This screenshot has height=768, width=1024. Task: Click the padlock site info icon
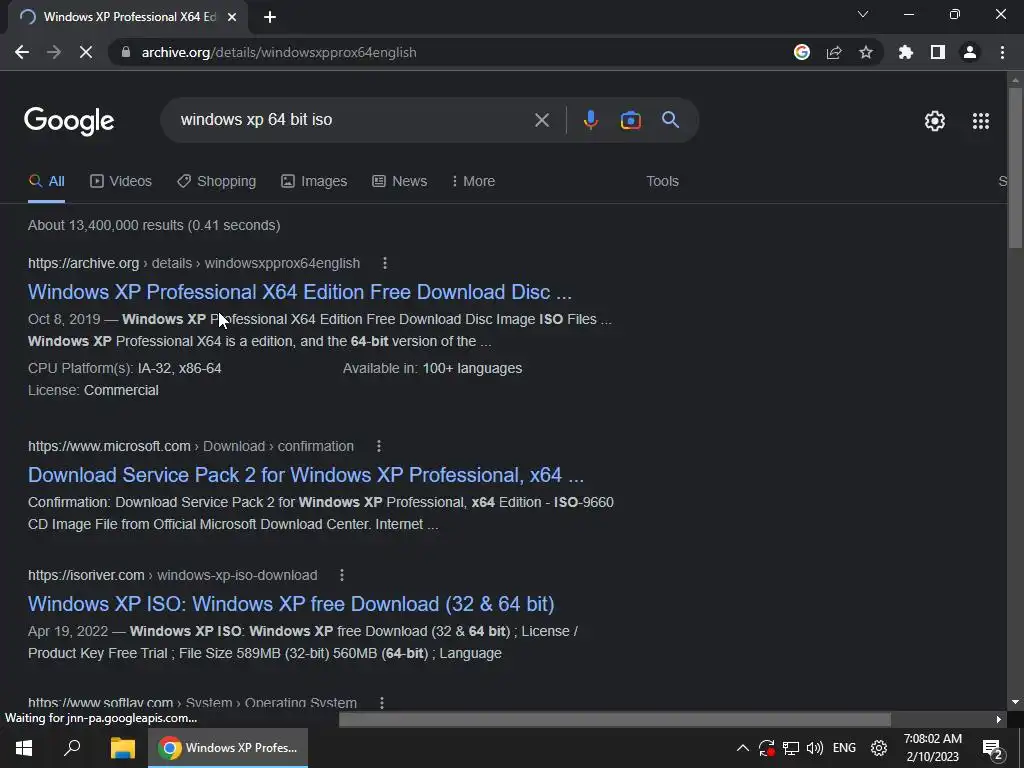click(x=126, y=52)
